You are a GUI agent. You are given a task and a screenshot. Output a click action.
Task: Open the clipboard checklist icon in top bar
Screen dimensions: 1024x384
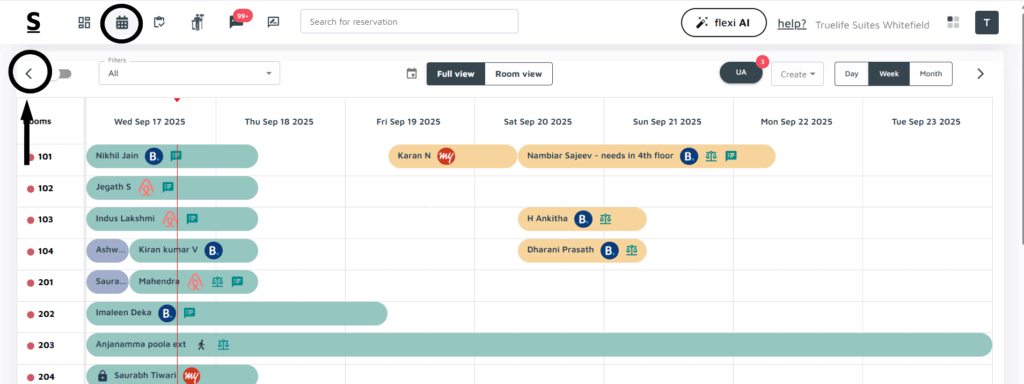[x=159, y=22]
